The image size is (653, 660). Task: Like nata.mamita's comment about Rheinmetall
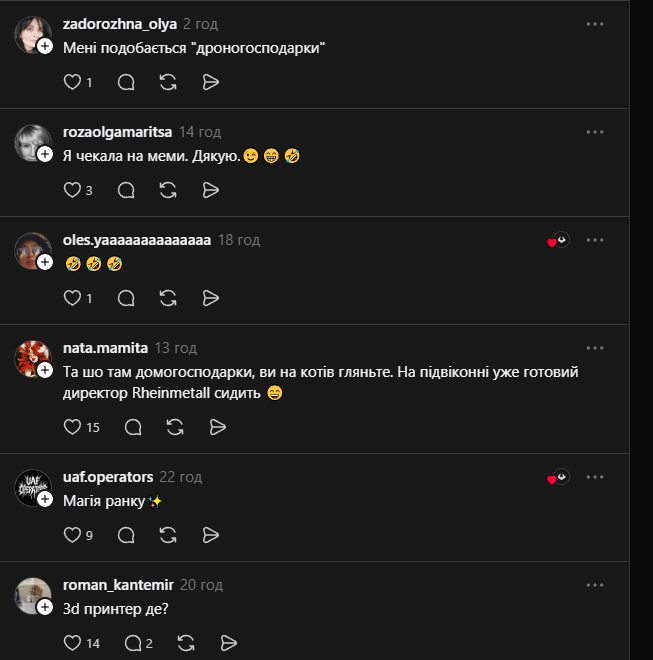[72, 427]
